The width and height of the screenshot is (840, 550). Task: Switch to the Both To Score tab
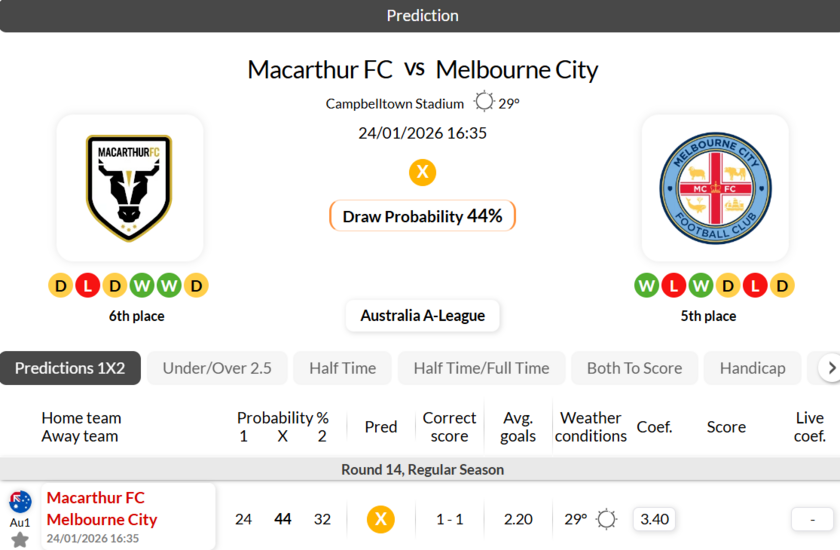[x=634, y=368]
